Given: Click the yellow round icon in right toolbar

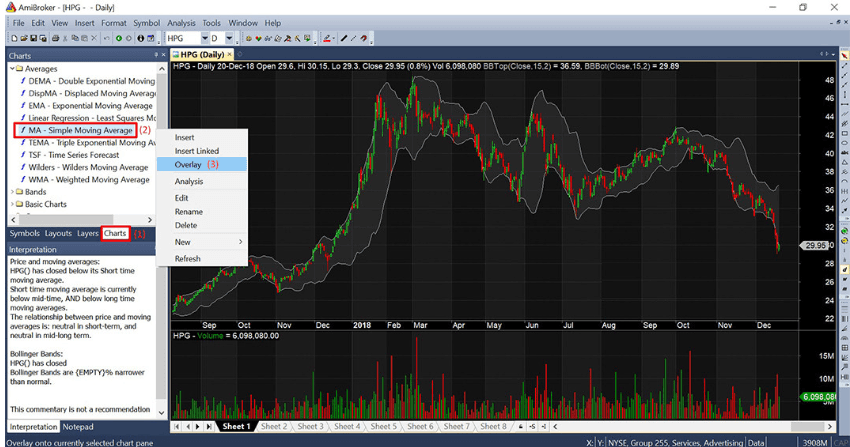Looking at the screenshot, I should click(845, 241).
